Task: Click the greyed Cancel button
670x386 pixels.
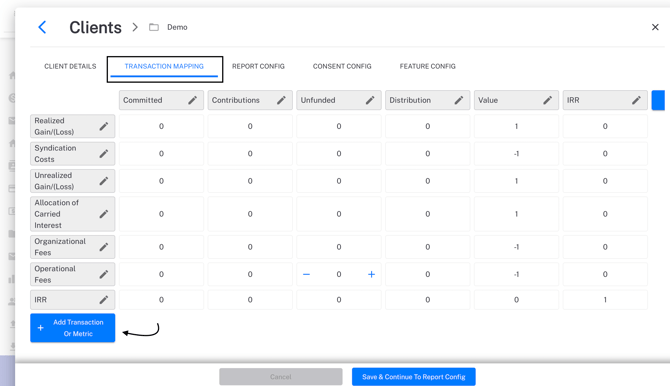Action: [x=281, y=377]
